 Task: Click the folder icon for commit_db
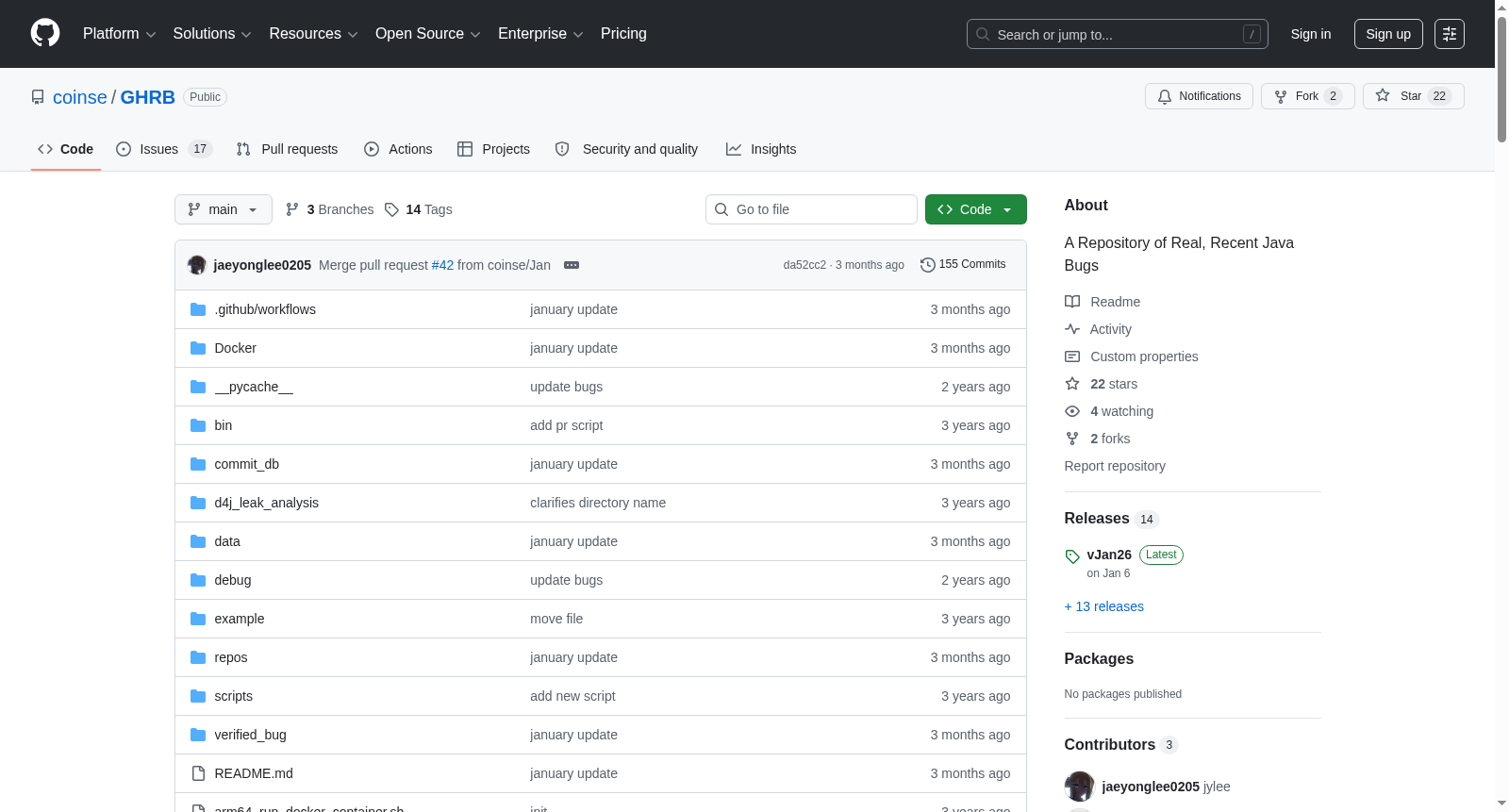[x=198, y=464]
